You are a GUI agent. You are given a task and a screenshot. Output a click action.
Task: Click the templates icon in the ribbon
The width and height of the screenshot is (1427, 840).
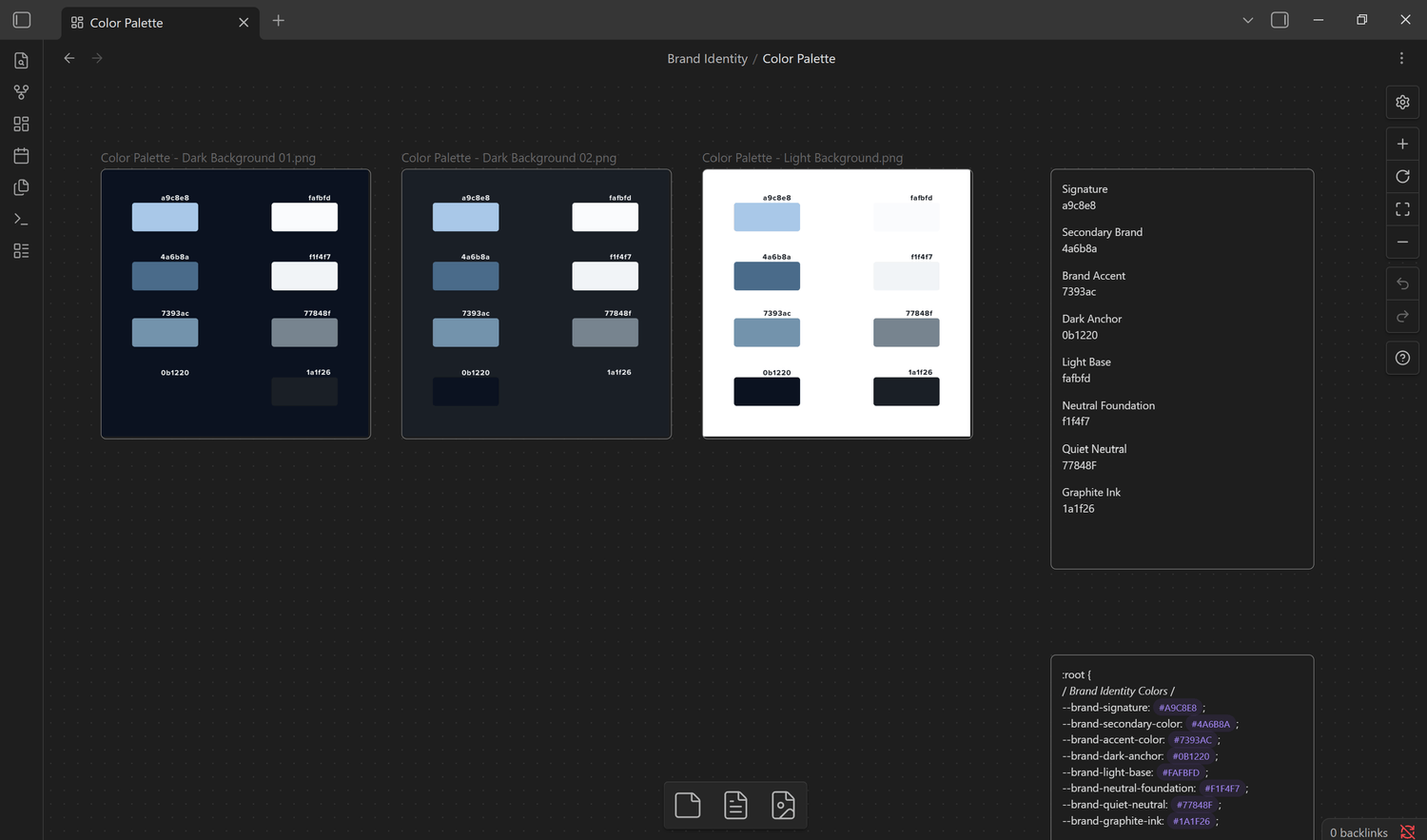coord(21,187)
